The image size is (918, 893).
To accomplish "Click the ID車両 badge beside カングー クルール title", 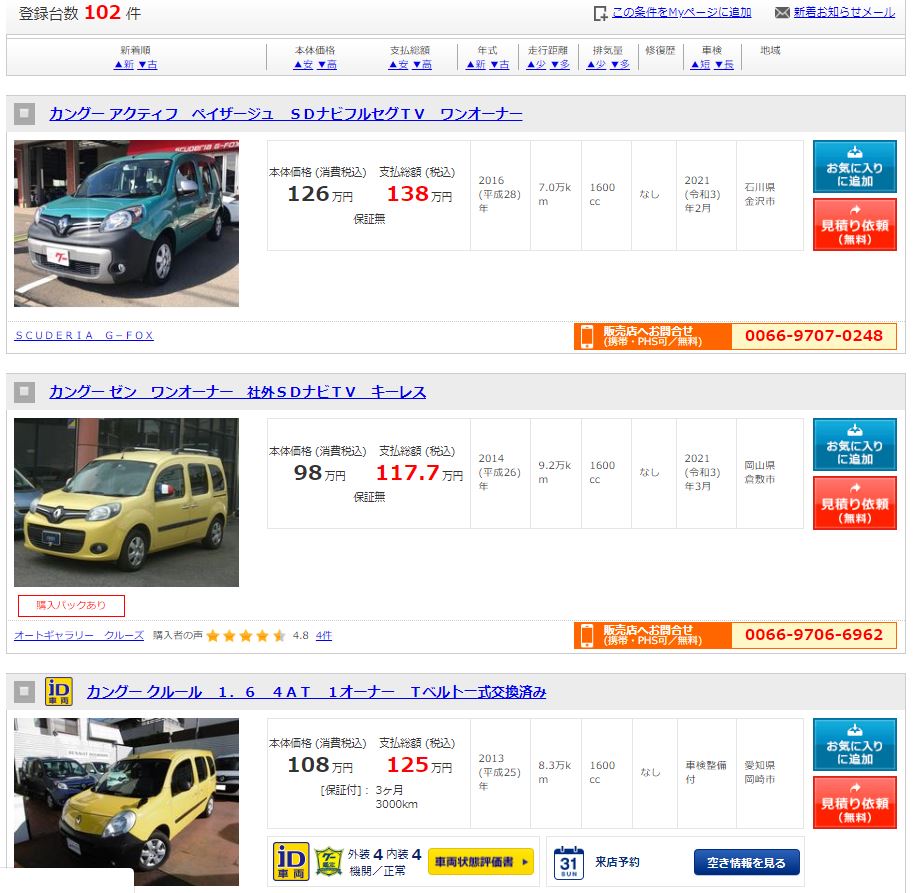I will click(59, 692).
